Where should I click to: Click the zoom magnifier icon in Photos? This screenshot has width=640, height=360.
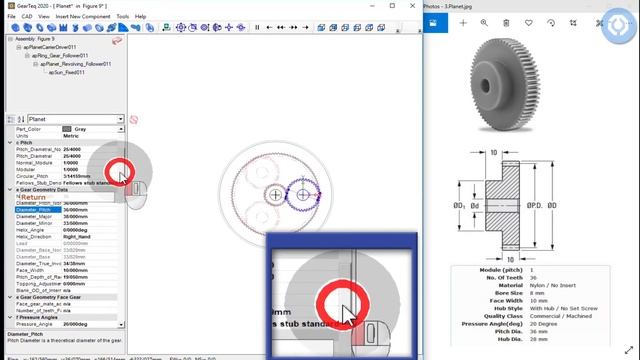pyautogui.click(x=484, y=23)
